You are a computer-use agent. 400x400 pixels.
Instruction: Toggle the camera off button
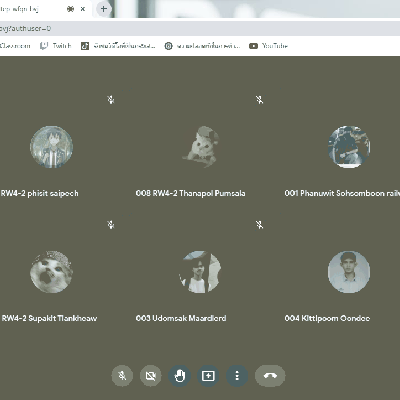(151, 376)
